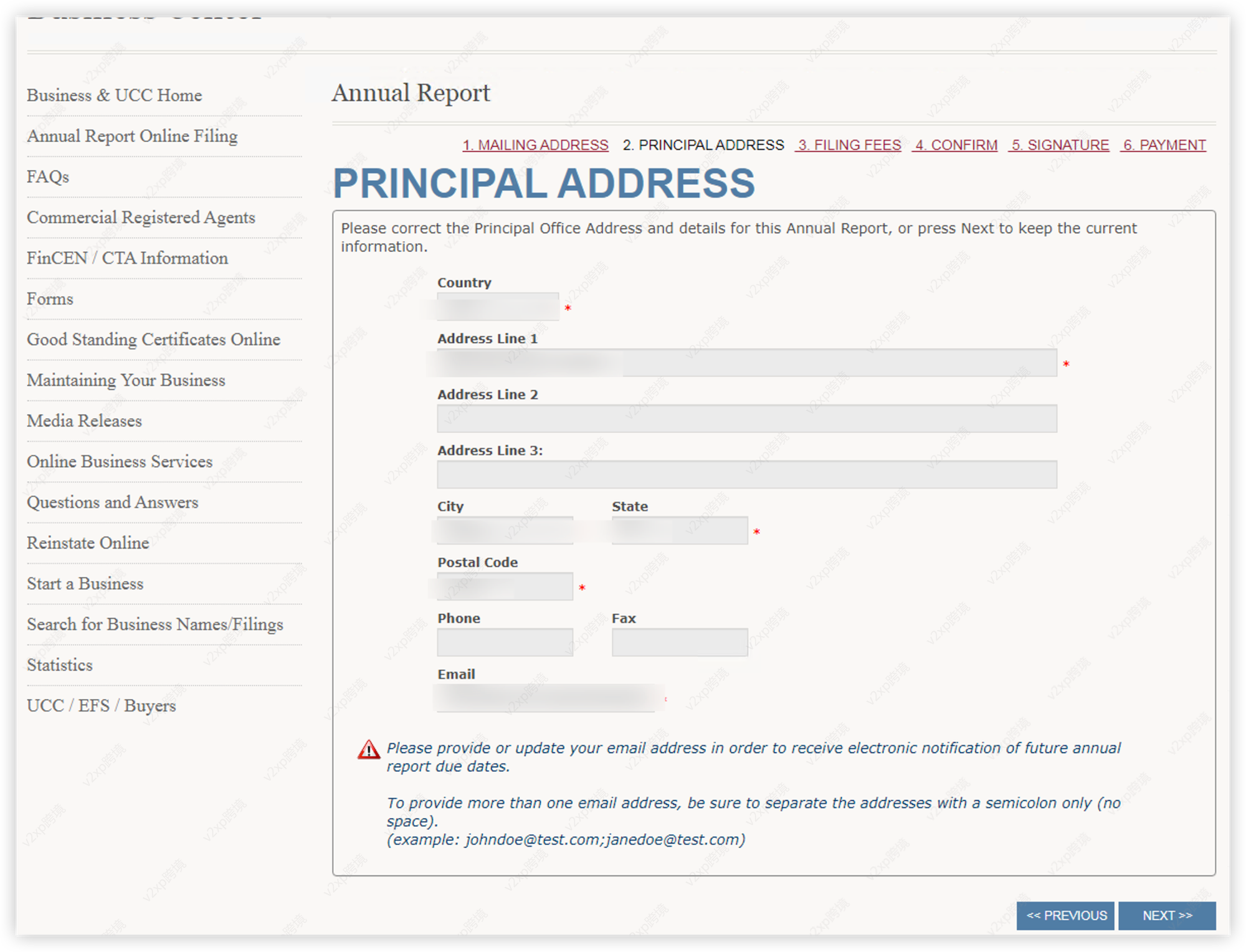Open Start a Business link
Viewport: 1246px width, 952px height.
pyautogui.click(x=85, y=584)
